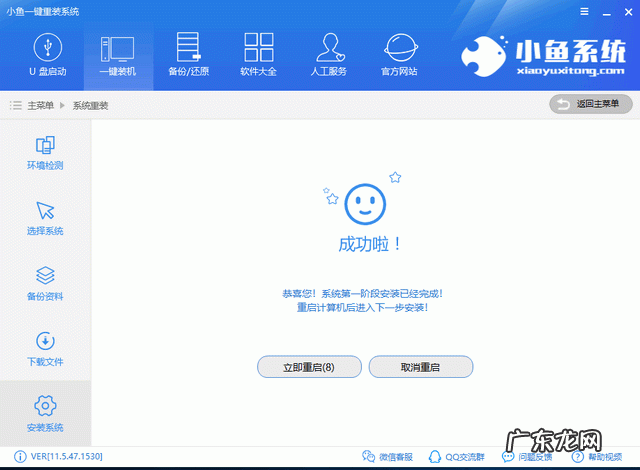Open 微信客服 WeChat support
Screen dimensions: 640x470
pos(388,457)
